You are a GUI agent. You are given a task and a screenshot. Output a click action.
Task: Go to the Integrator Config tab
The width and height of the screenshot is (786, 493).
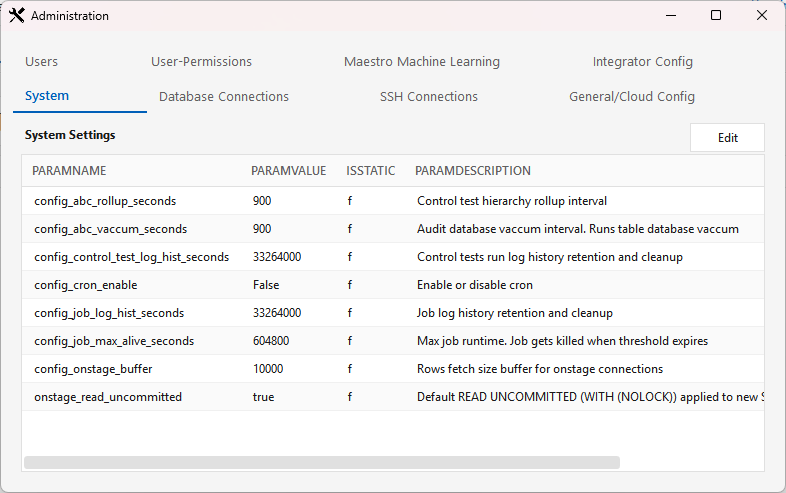click(643, 62)
